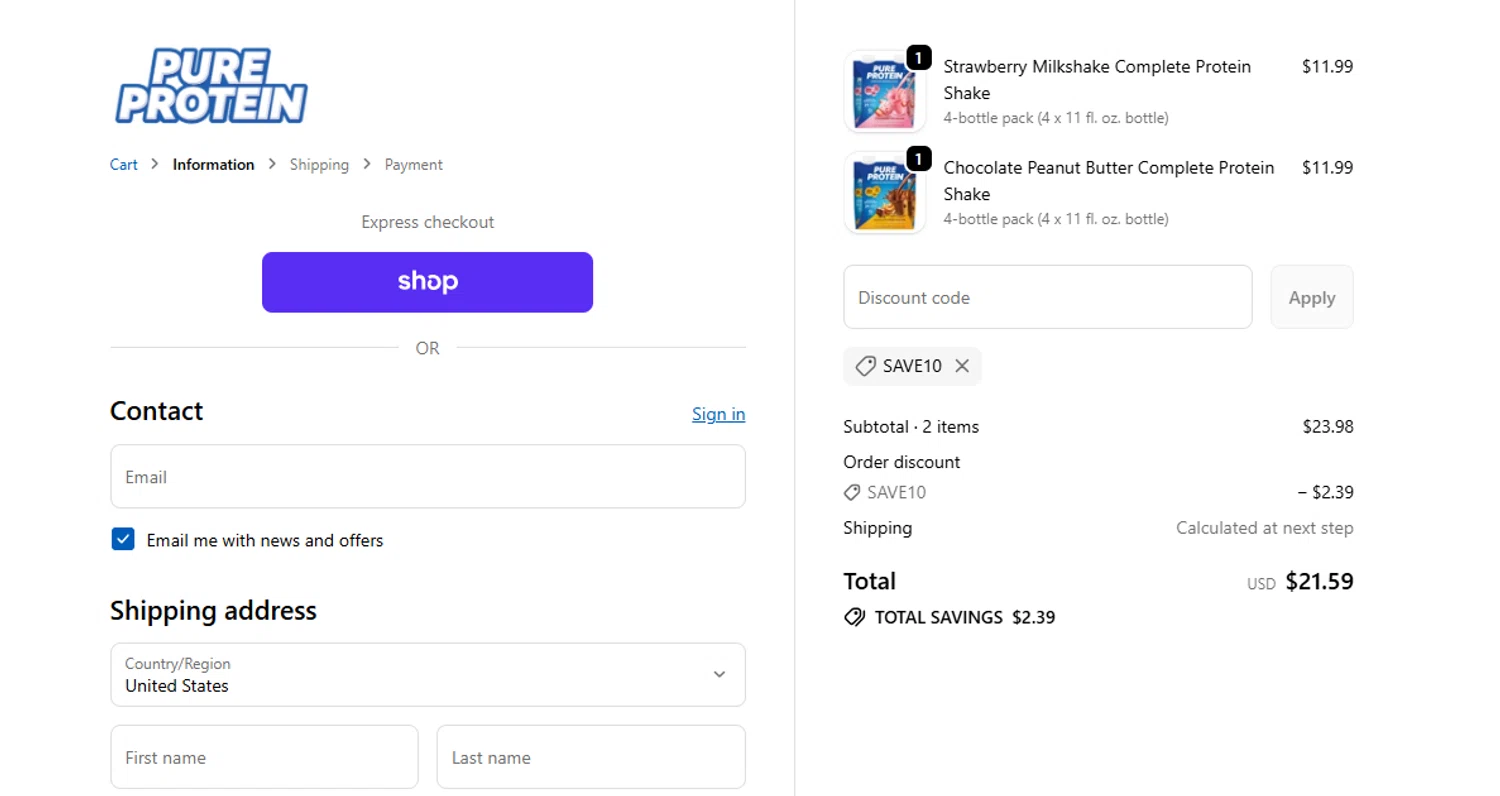Click the Chocolate Peanut Butter Complete Protein Shake title

point(1109,180)
